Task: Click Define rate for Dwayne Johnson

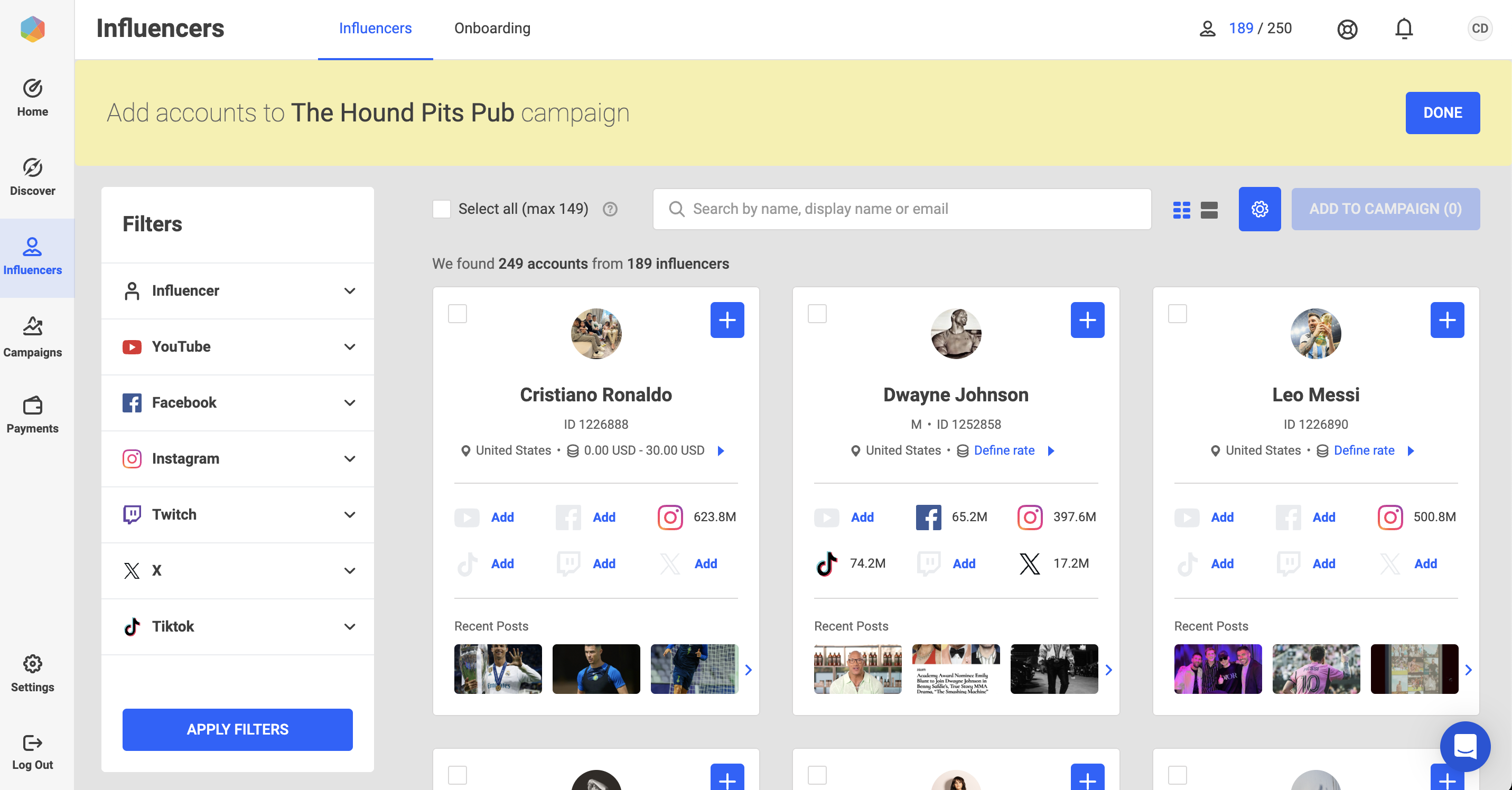Action: (1004, 450)
